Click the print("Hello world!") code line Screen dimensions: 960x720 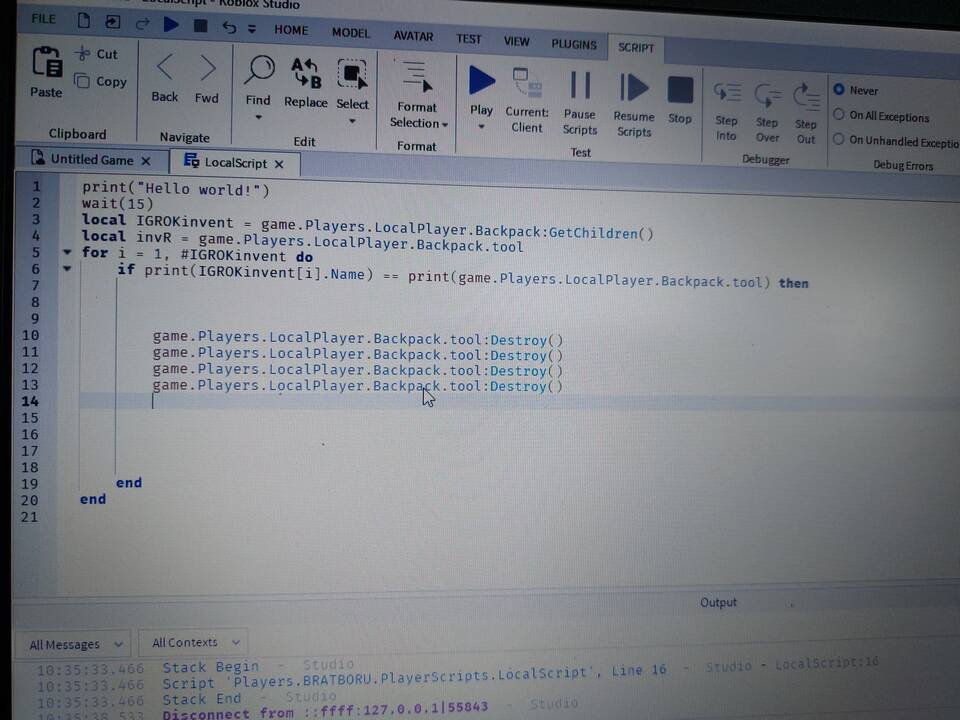[176, 189]
